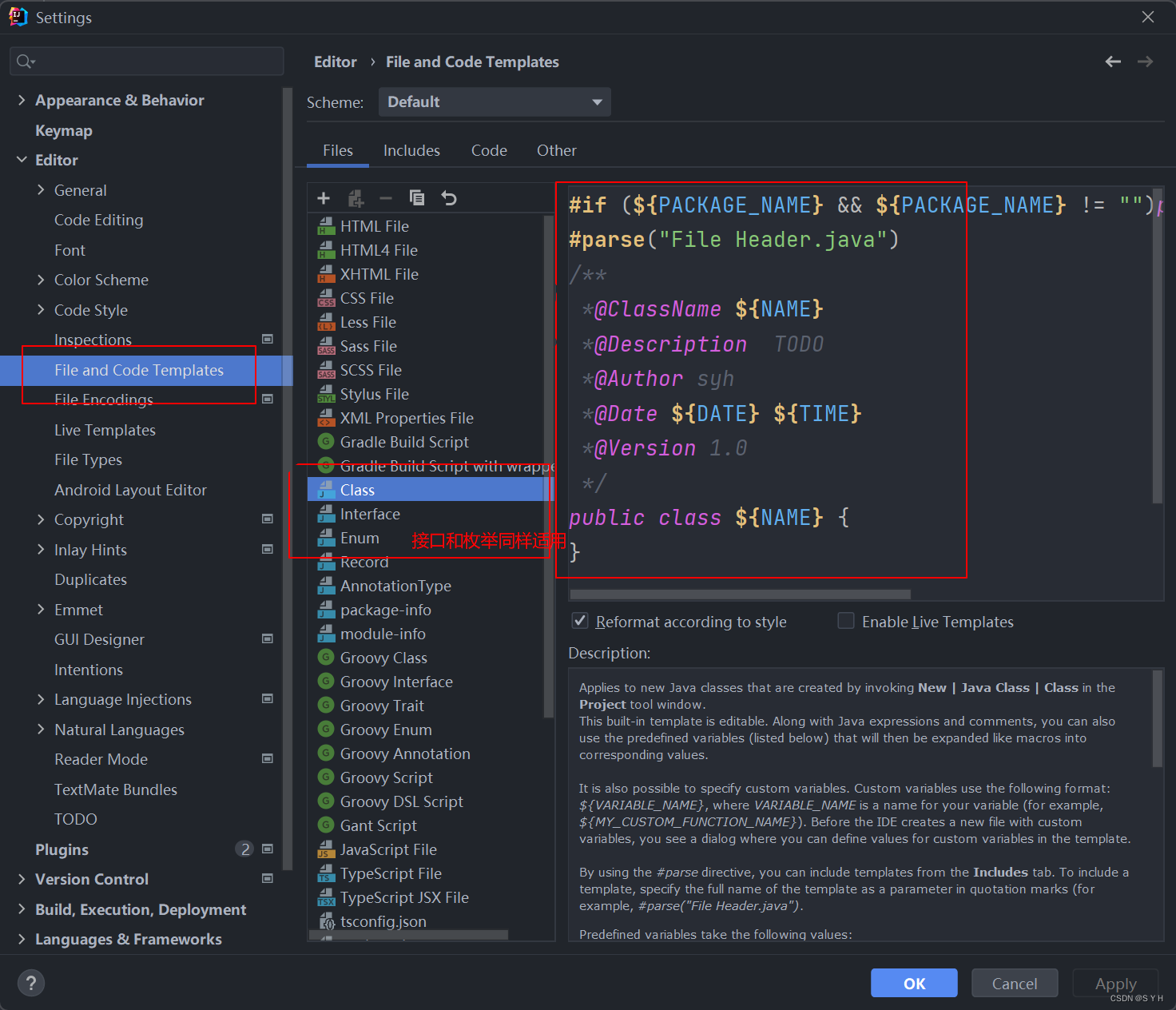Create a child template using its icon

(x=356, y=197)
